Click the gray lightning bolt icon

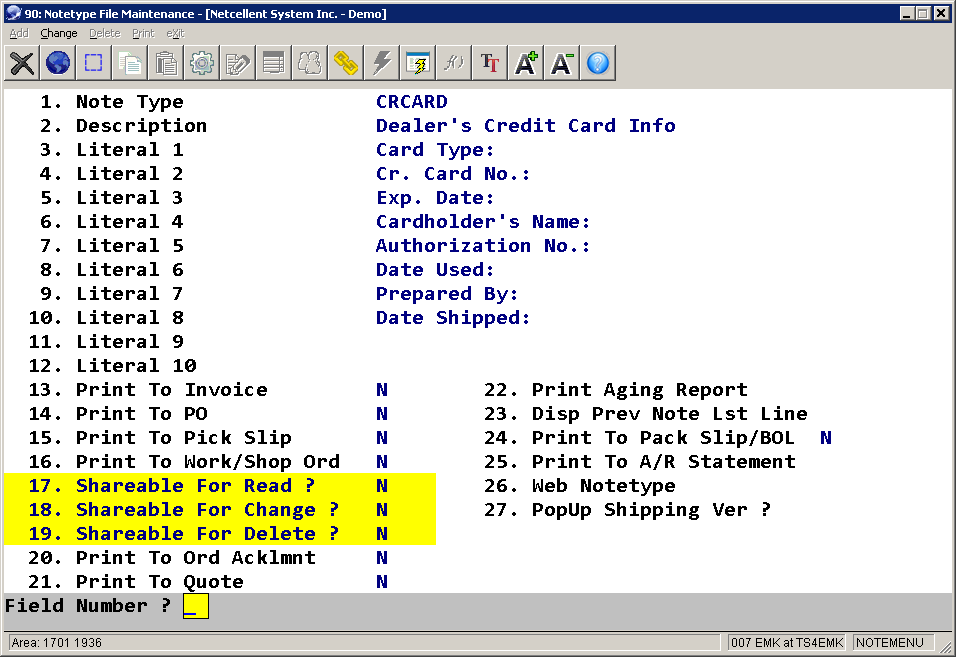381,64
